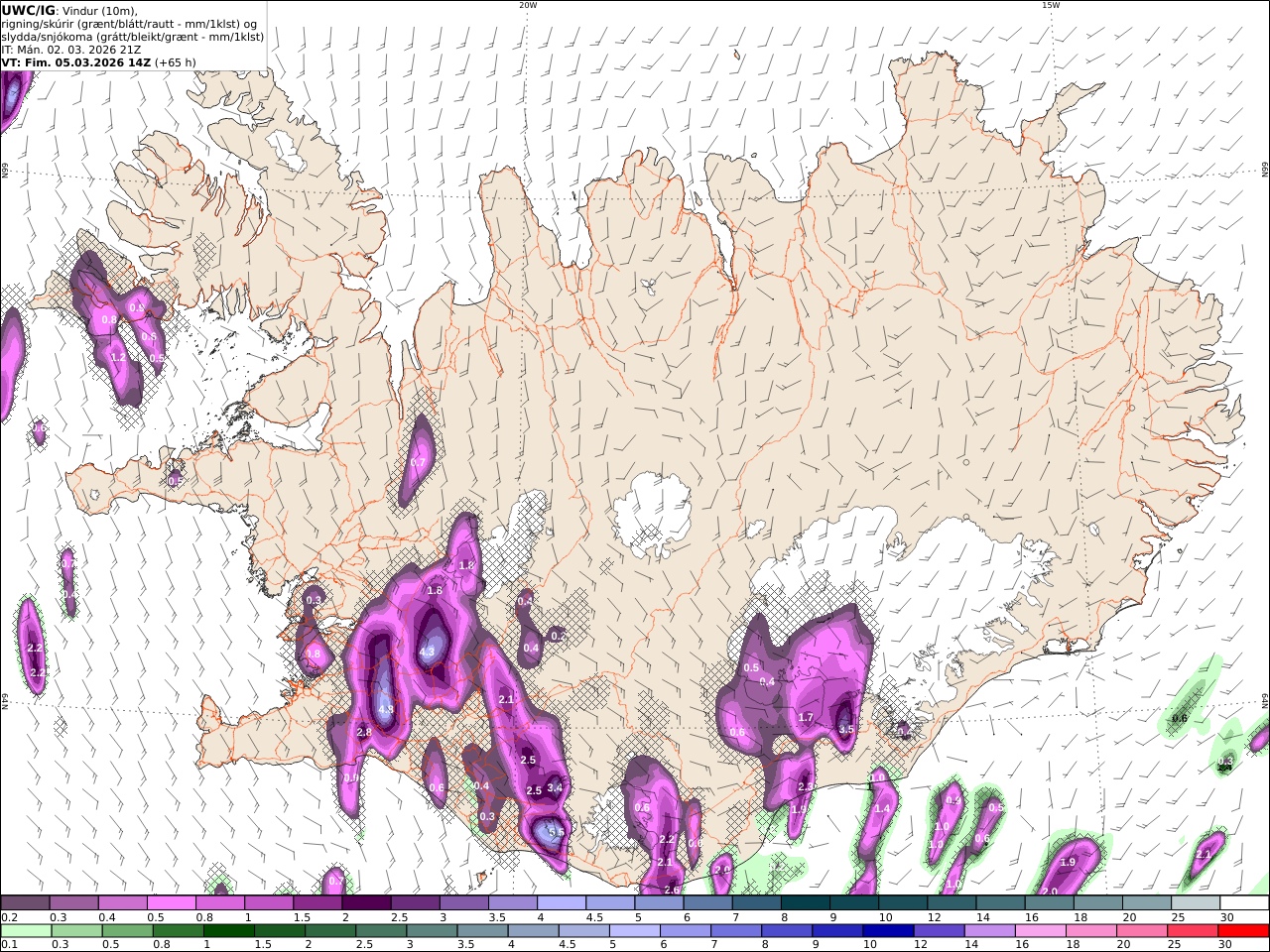The height and width of the screenshot is (952, 1270).
Task: Click the valid time "VT: Fim. 05.03.2026 14Z"
Action: click(x=76, y=61)
